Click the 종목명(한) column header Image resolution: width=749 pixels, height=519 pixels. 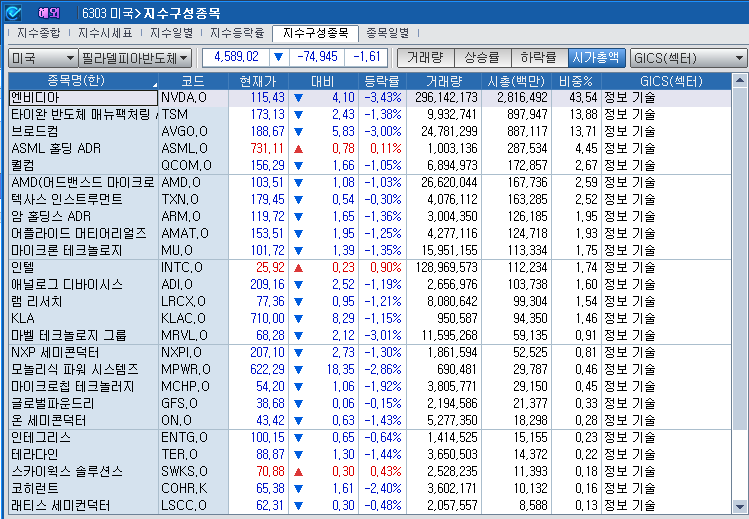(x=84, y=81)
